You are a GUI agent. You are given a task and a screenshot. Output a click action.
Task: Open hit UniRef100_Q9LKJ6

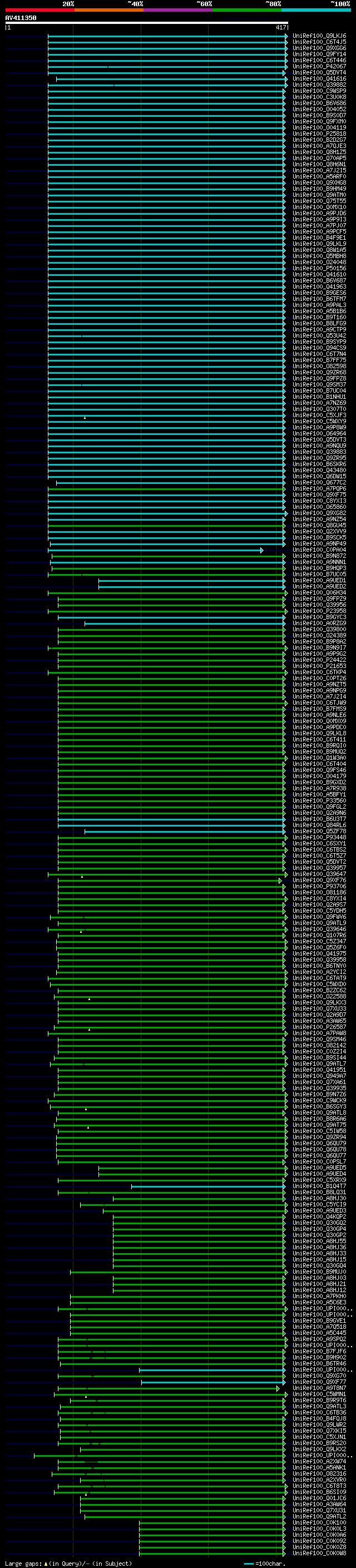(319, 36)
